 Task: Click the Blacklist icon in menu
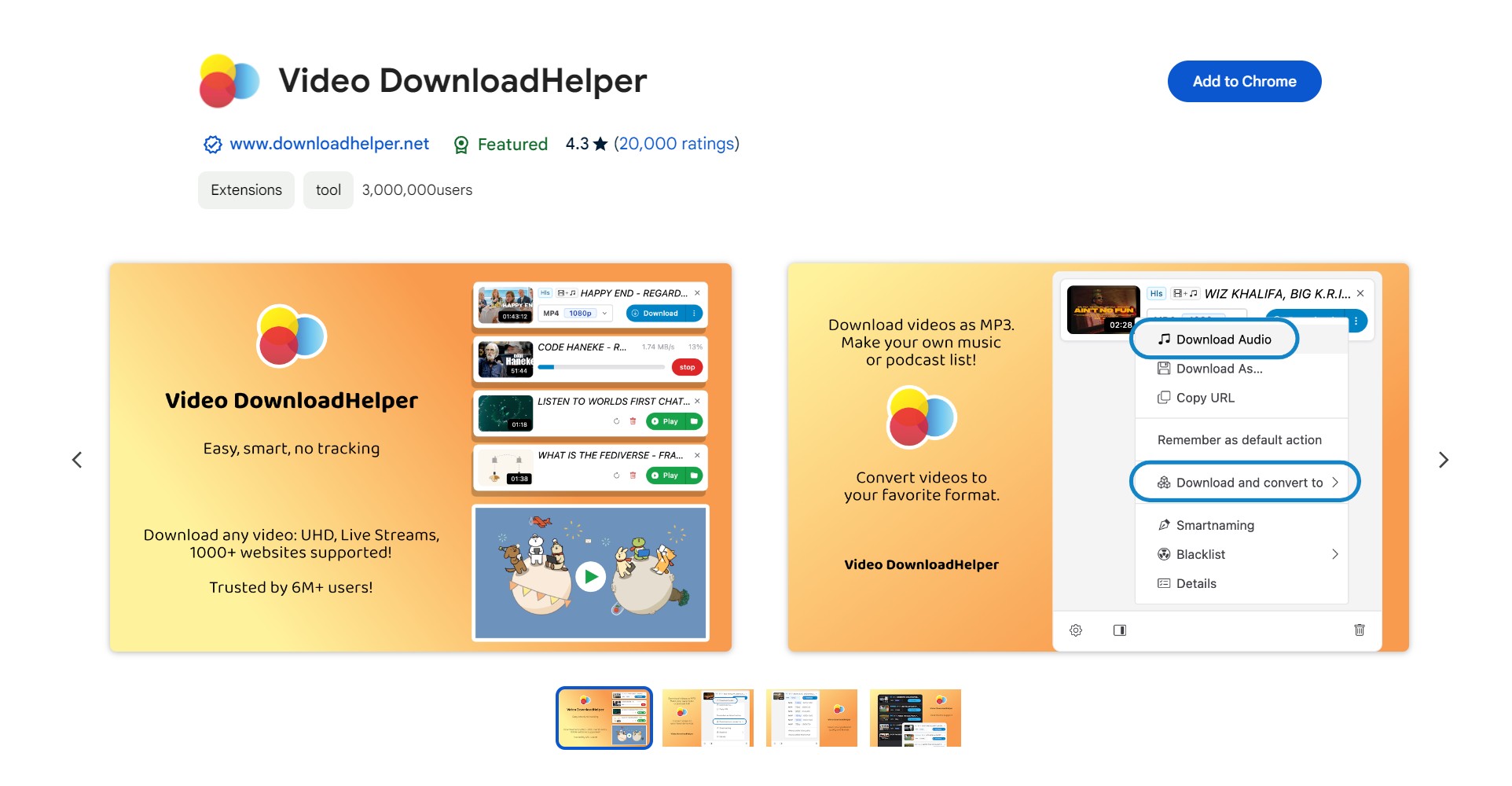click(x=1164, y=554)
